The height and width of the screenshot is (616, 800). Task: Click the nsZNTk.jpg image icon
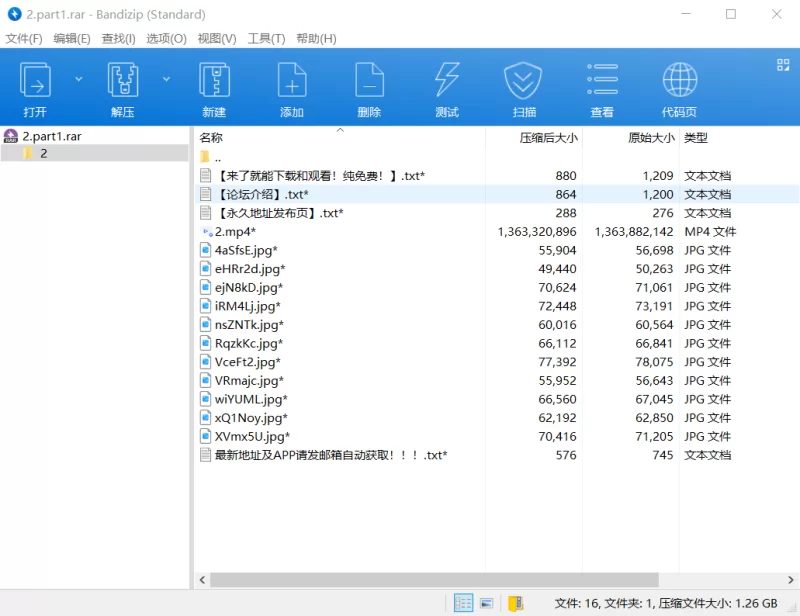[205, 325]
